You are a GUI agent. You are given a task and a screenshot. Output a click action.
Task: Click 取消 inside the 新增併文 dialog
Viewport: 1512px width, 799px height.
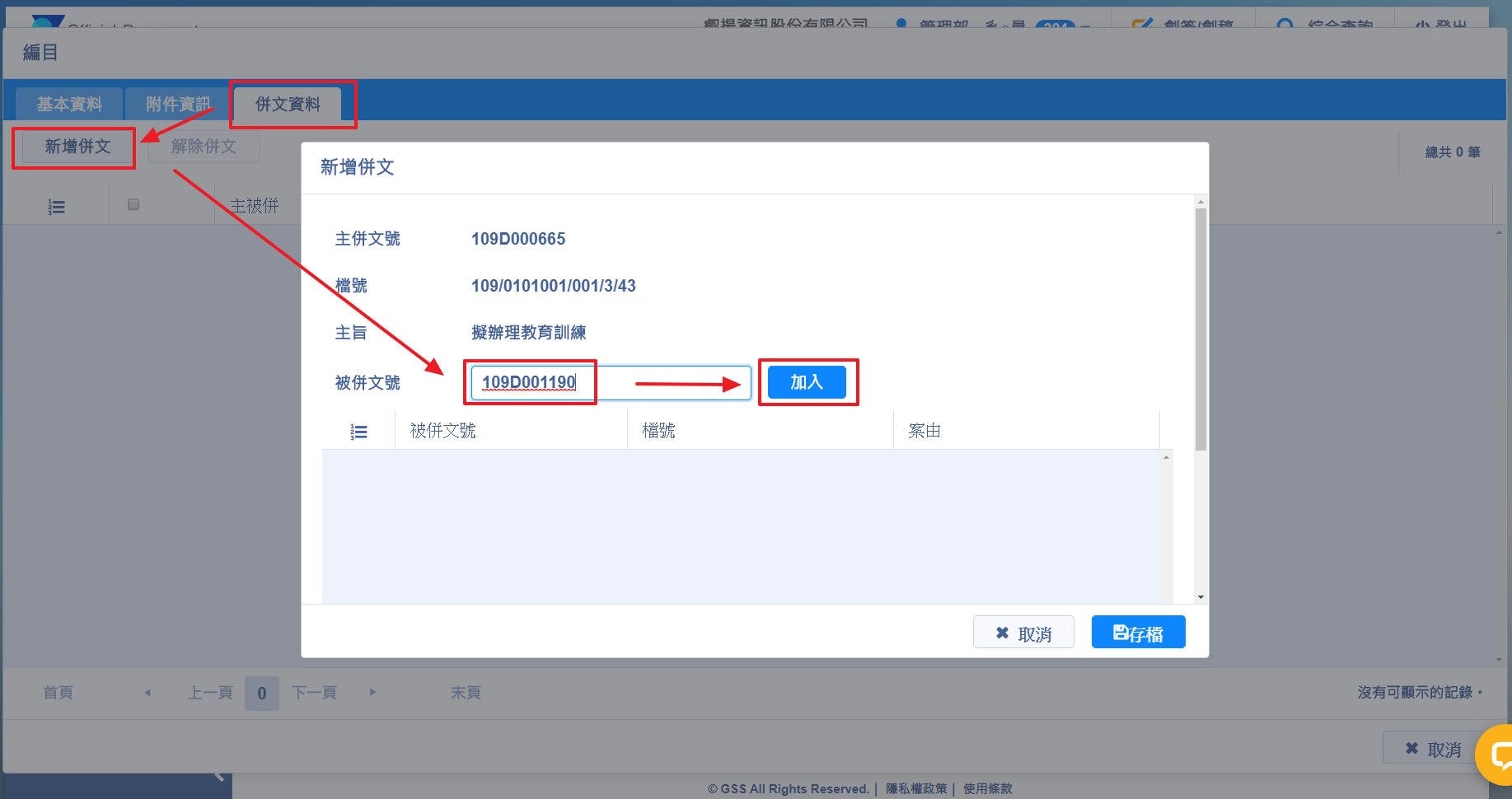[1023, 633]
